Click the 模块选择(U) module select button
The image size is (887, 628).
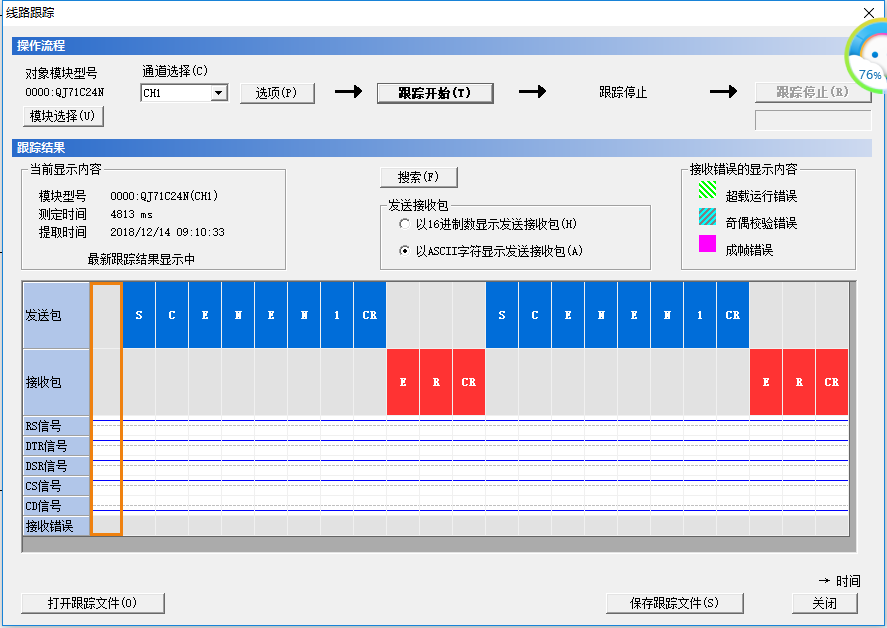pyautogui.click(x=63, y=116)
